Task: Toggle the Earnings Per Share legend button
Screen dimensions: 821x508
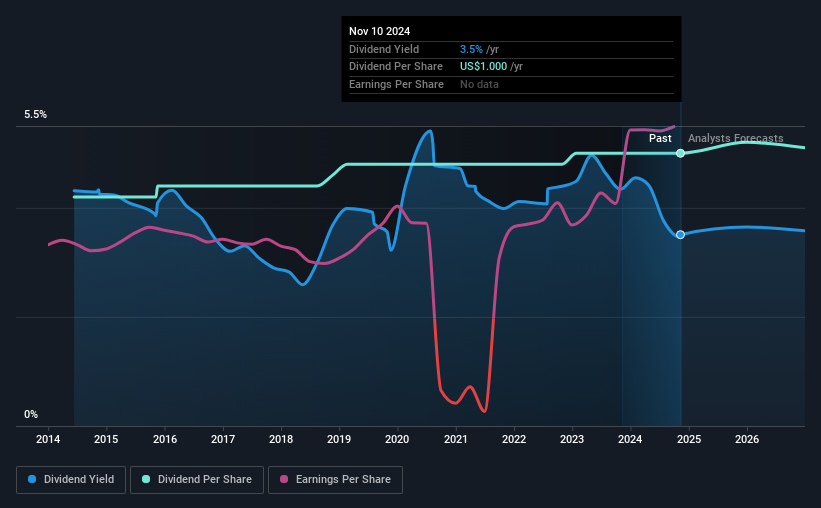Action: (x=335, y=480)
